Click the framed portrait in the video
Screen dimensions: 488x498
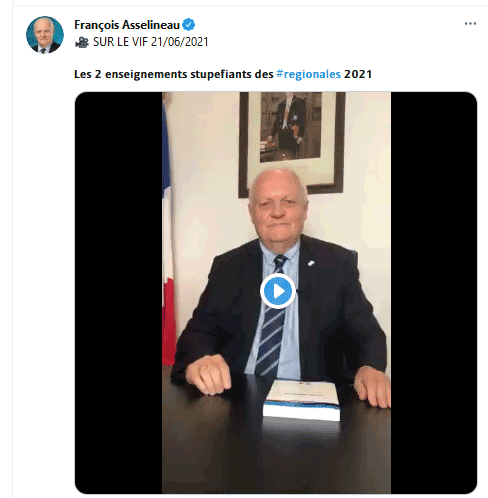click(292, 142)
